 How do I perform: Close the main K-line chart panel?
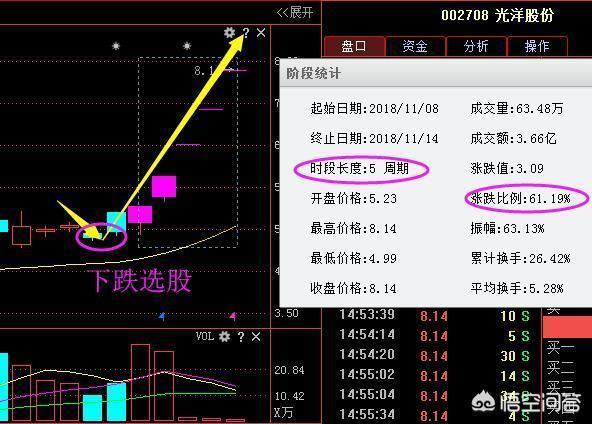(x=261, y=33)
